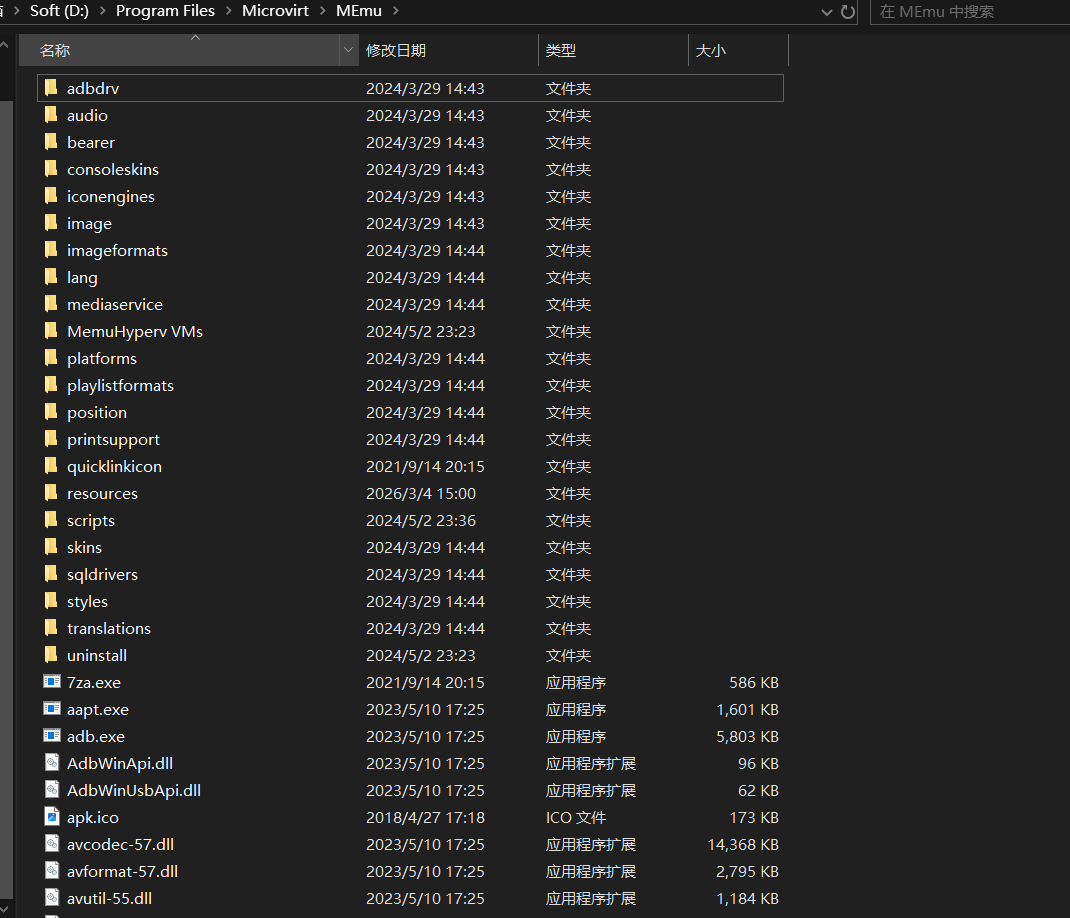This screenshot has height=918, width=1070.
Task: Select the MemuHyperv VMs folder icon
Action: [x=51, y=331]
